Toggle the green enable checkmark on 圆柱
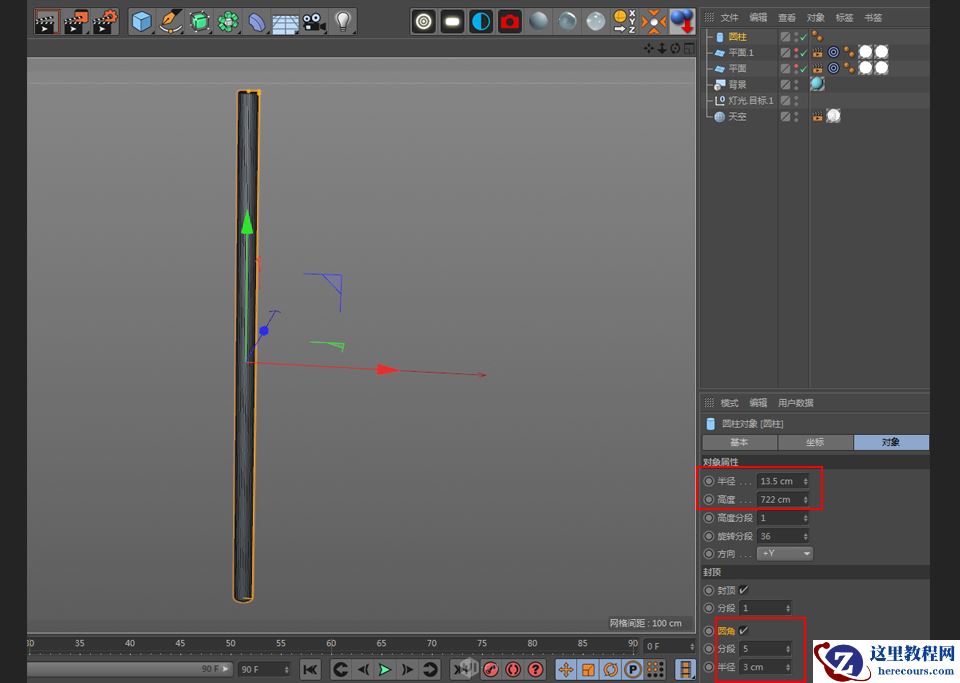Screen dimensions: 960x683 803,37
